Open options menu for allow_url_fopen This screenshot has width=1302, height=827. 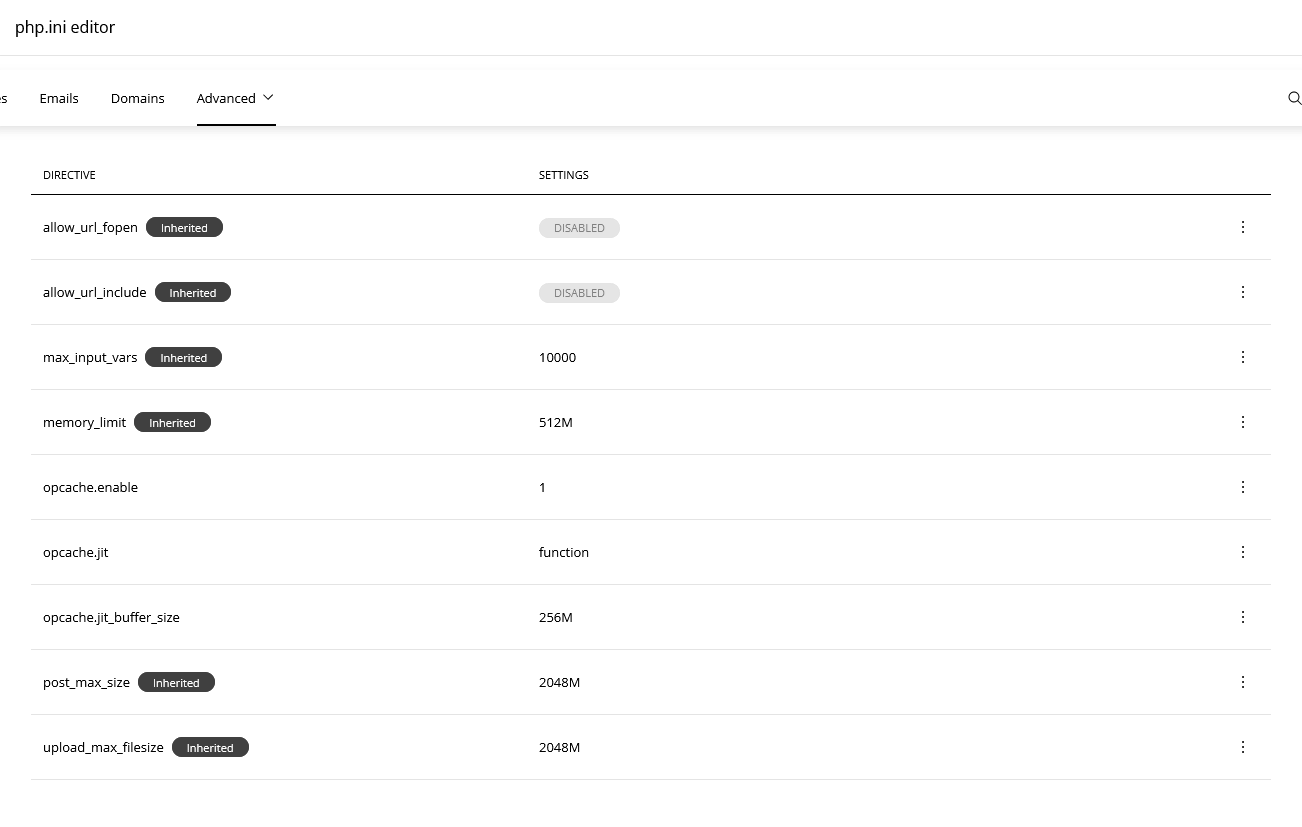[1243, 227]
